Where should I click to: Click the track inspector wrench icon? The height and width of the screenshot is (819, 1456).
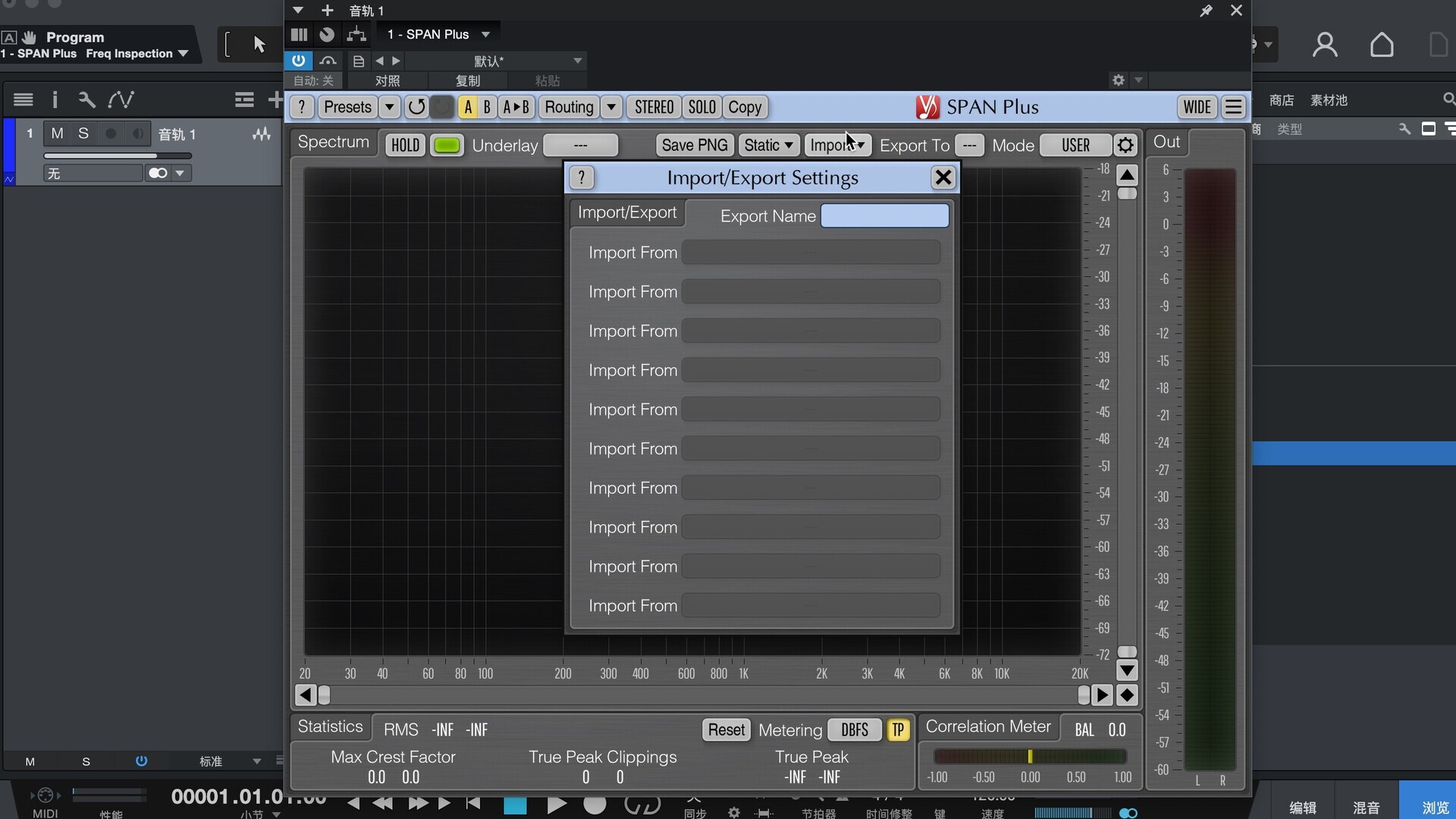(86, 99)
